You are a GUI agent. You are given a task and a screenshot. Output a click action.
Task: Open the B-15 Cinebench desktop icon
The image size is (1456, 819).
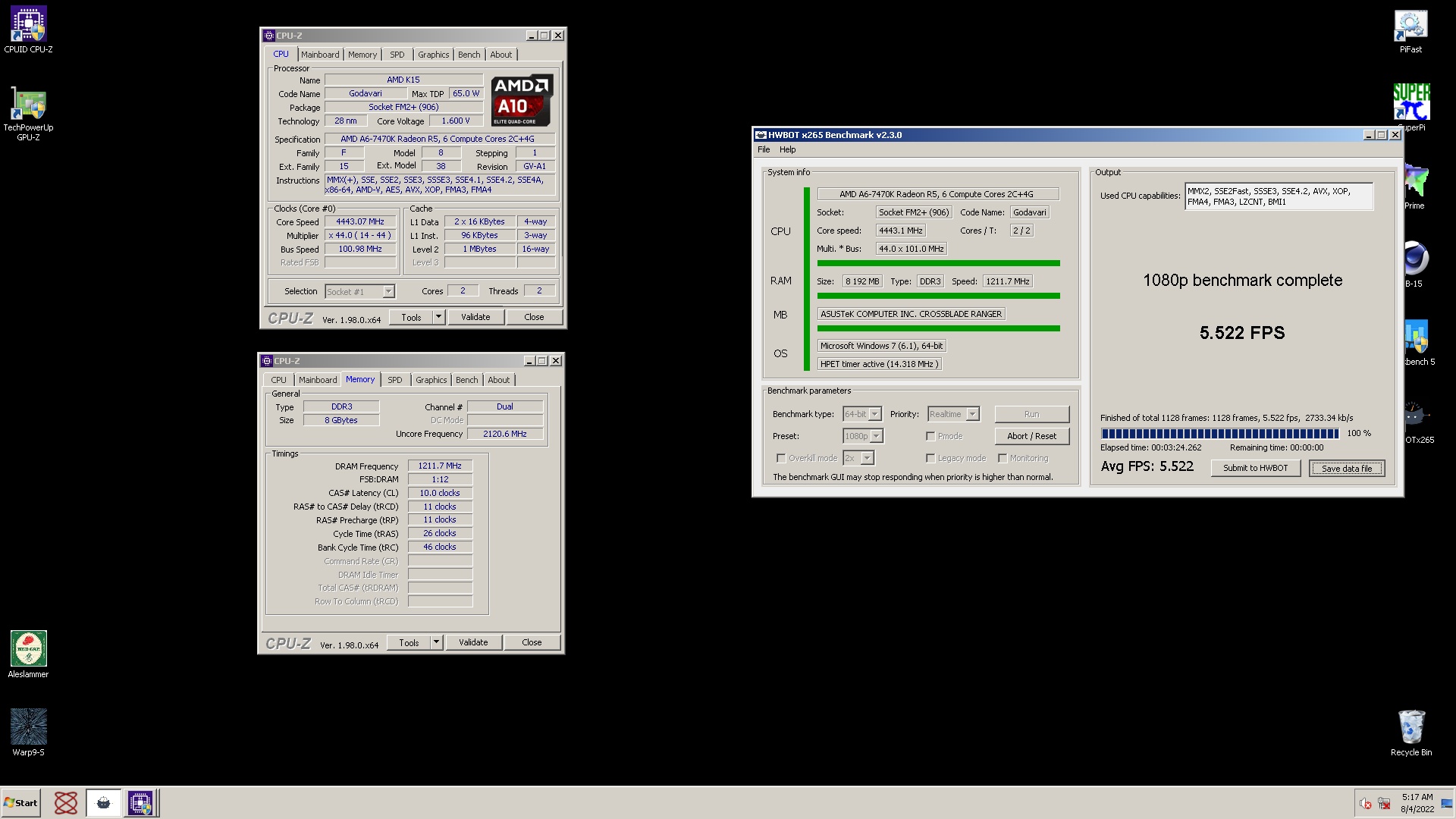coord(1415,264)
